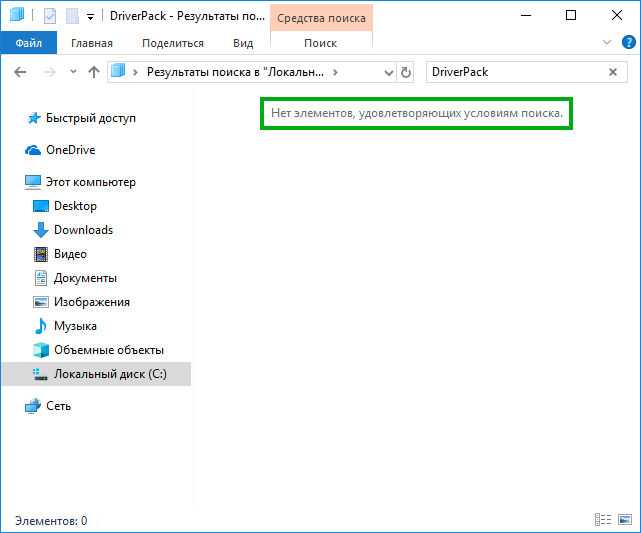
Task: Open Help with the question mark icon
Action: pyautogui.click(x=628, y=42)
